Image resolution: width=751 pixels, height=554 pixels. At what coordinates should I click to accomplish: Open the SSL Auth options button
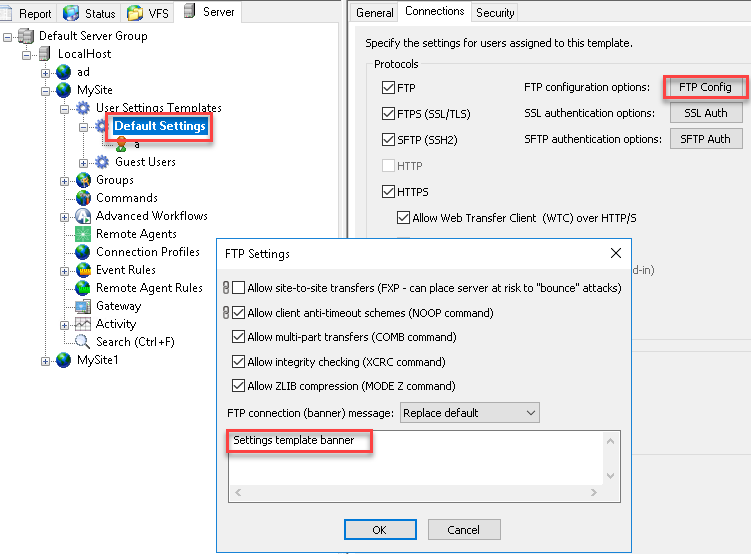(x=706, y=113)
